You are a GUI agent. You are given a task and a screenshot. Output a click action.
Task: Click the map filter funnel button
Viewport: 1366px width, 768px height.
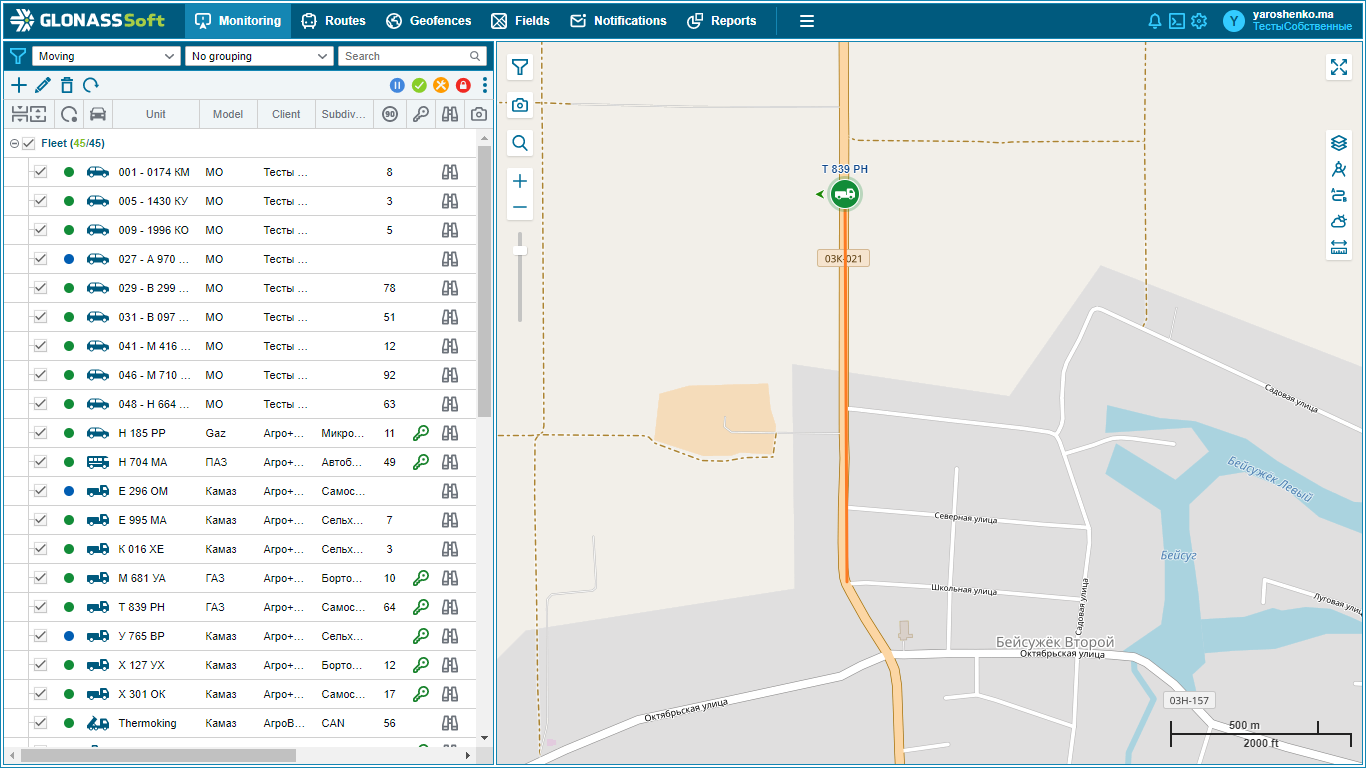click(520, 67)
